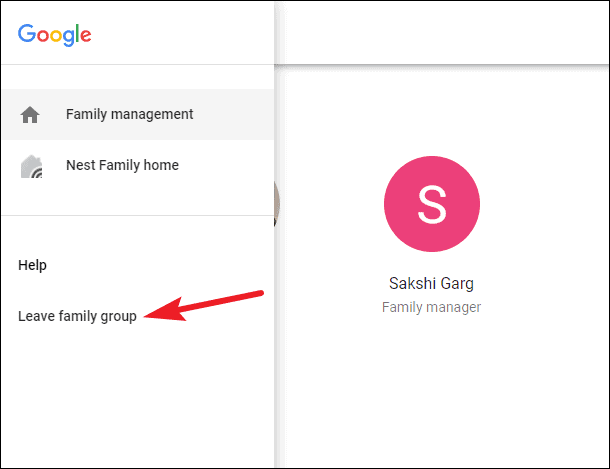Viewport: 610px width, 469px height.
Task: Click the pink S profile avatar
Action: click(x=432, y=204)
